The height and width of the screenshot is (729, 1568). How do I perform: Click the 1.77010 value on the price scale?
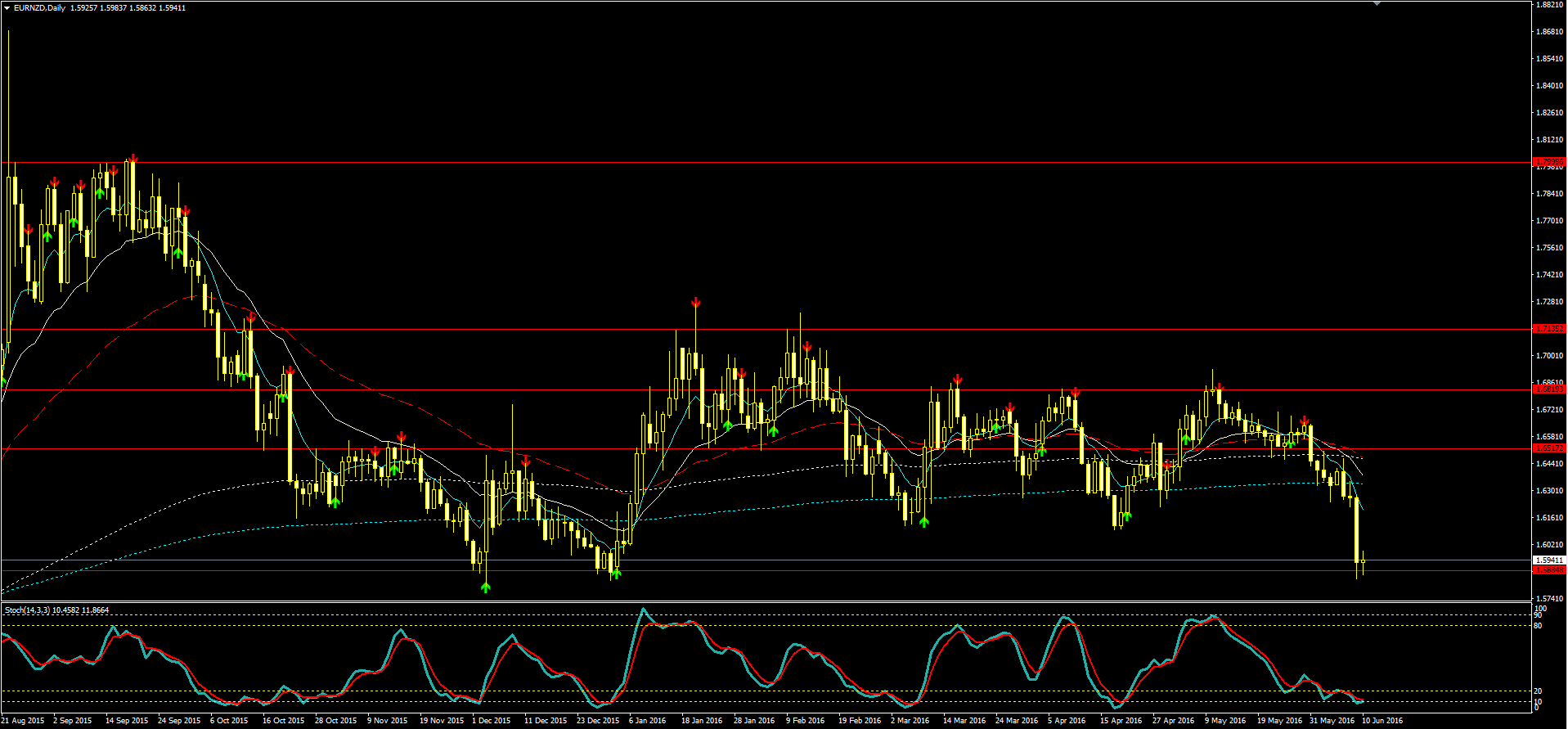coord(1550,221)
